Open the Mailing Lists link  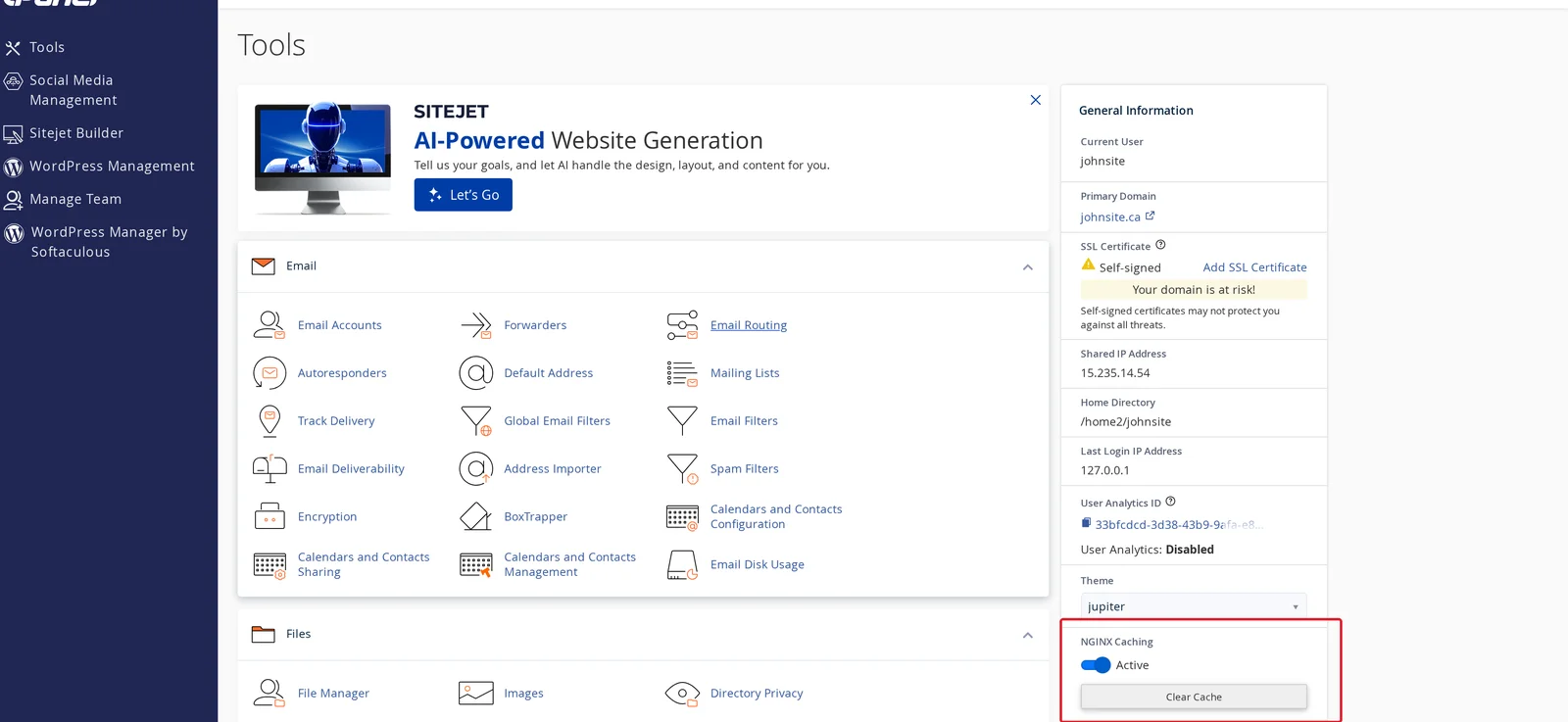pyautogui.click(x=745, y=373)
